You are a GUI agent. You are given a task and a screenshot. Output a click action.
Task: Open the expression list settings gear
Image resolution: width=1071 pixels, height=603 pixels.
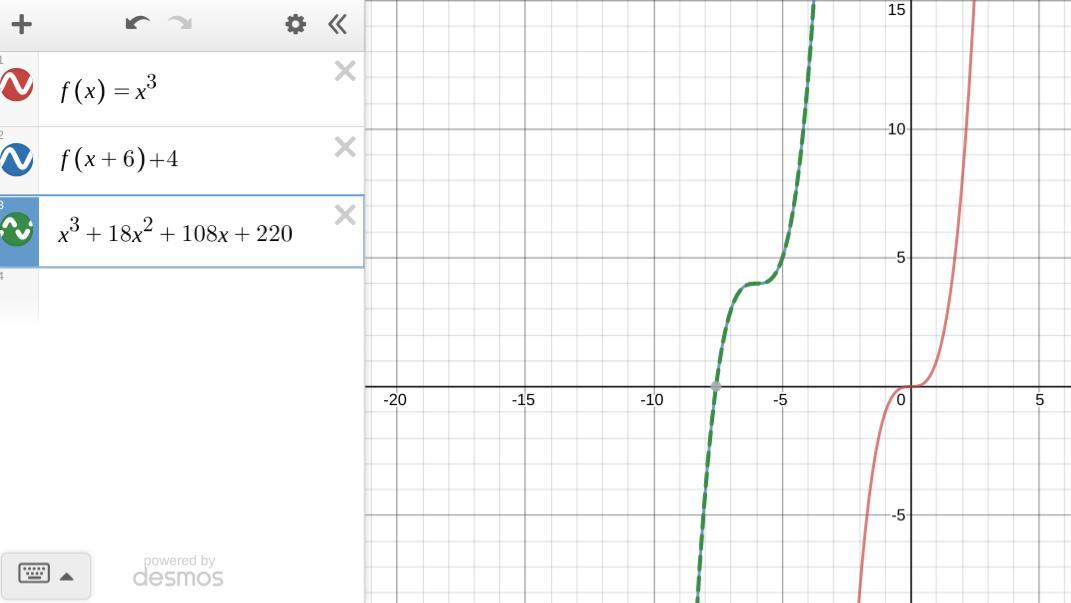[295, 25]
